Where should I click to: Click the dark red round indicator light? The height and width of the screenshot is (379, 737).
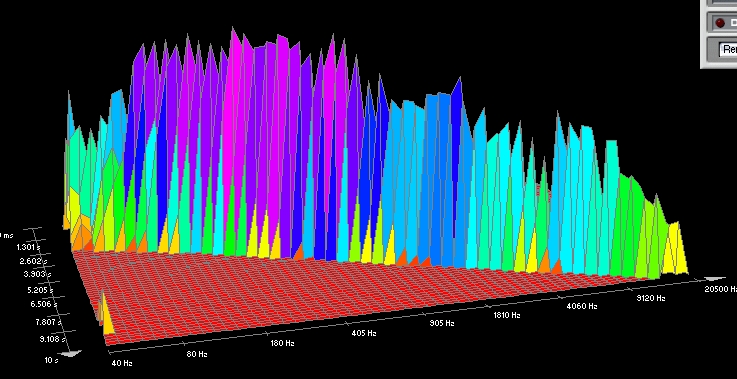click(720, 23)
